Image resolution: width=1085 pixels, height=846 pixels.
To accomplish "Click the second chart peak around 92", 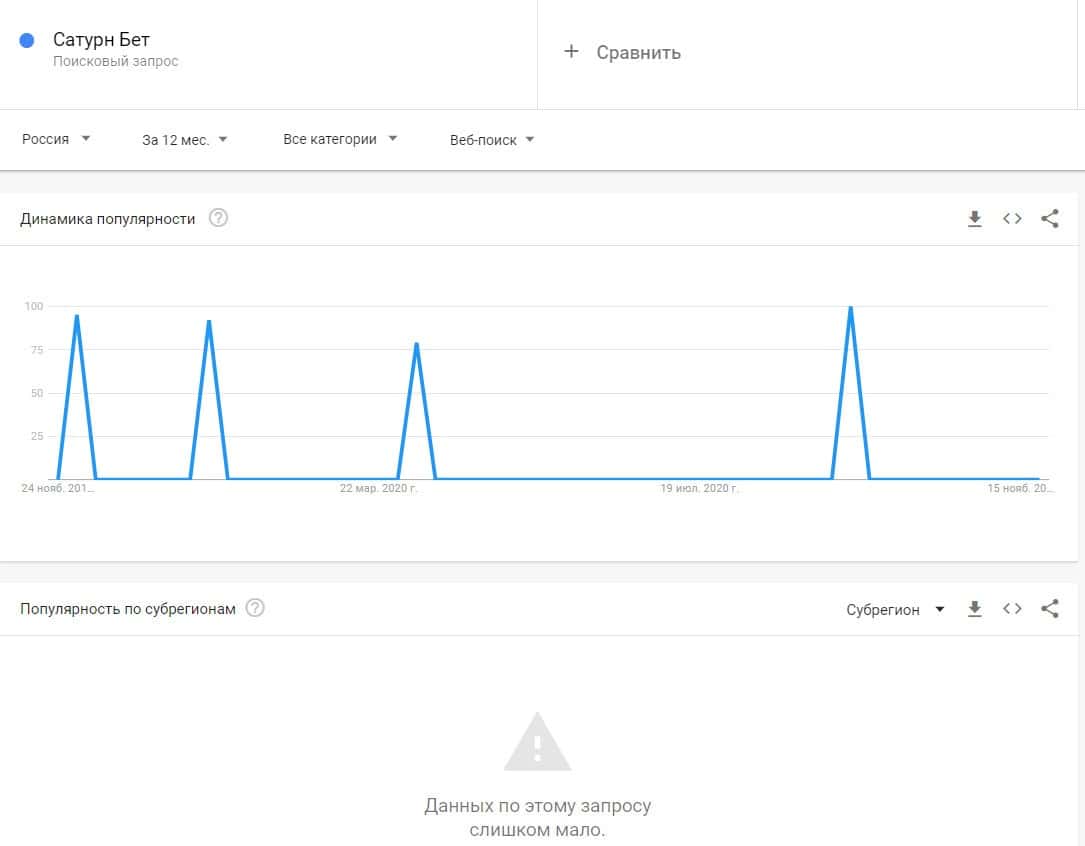I will 209,322.
